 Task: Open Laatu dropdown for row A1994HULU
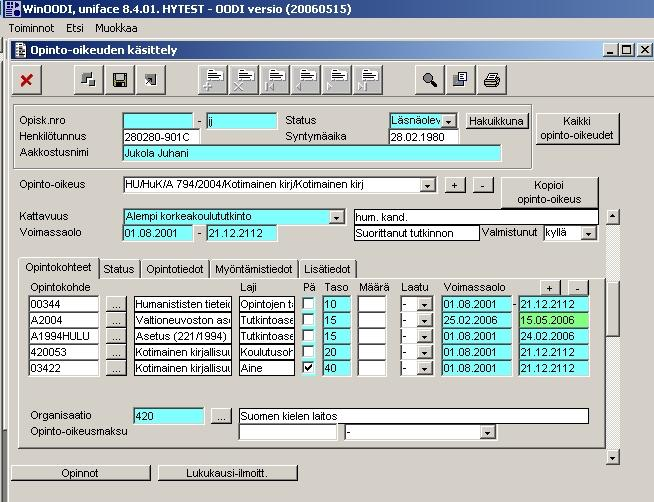pyautogui.click(x=424, y=336)
